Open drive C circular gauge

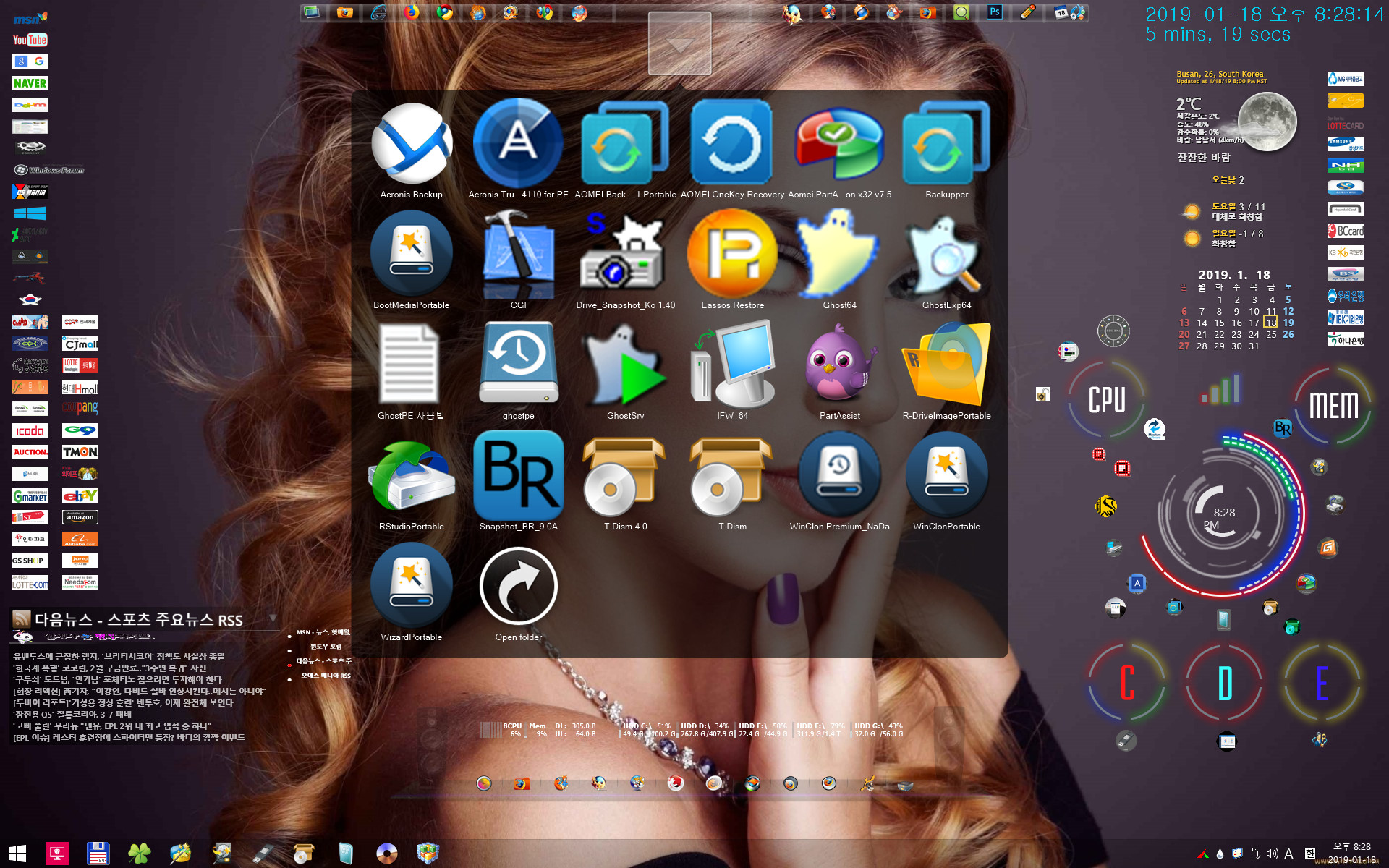1127,682
